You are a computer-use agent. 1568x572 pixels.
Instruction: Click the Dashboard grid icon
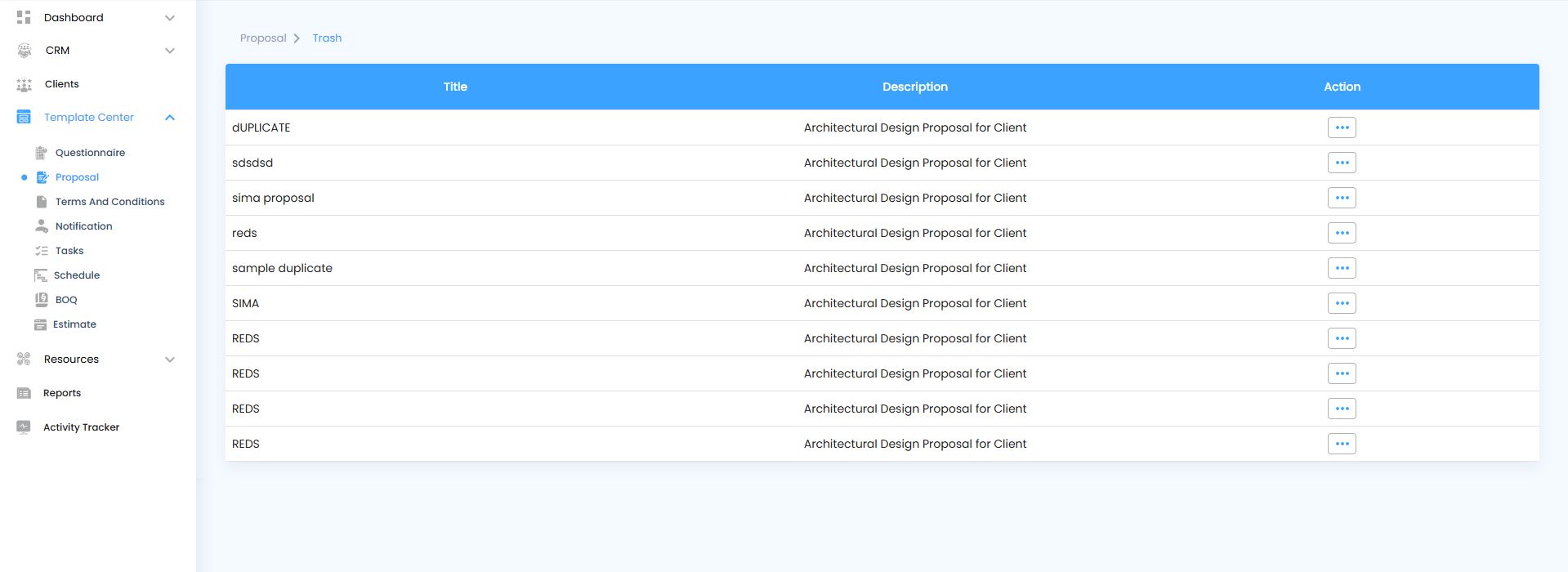(24, 17)
